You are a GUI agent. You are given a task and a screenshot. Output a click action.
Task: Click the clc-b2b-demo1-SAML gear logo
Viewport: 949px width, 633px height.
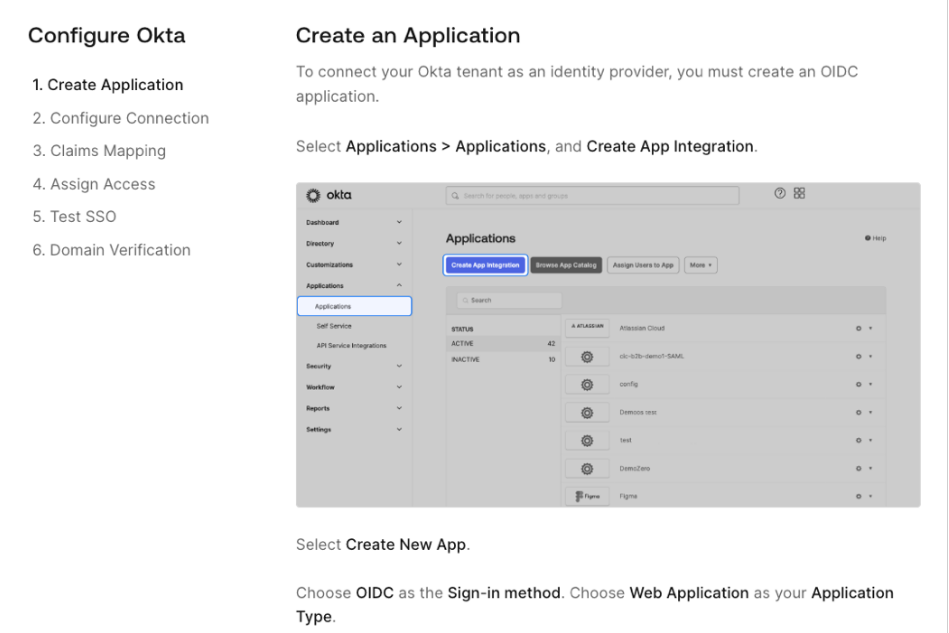[587, 356]
